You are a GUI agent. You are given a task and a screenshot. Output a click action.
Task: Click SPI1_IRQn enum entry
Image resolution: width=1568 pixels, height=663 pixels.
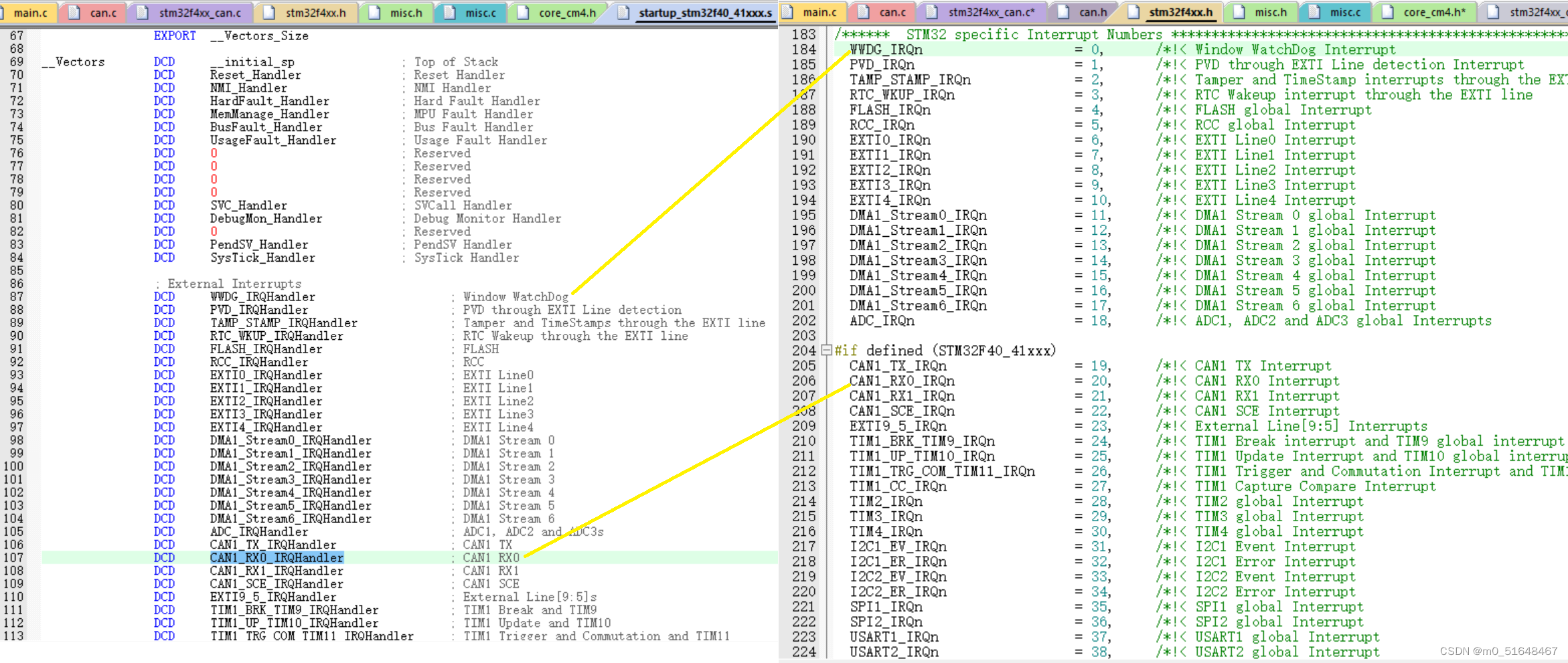point(886,607)
